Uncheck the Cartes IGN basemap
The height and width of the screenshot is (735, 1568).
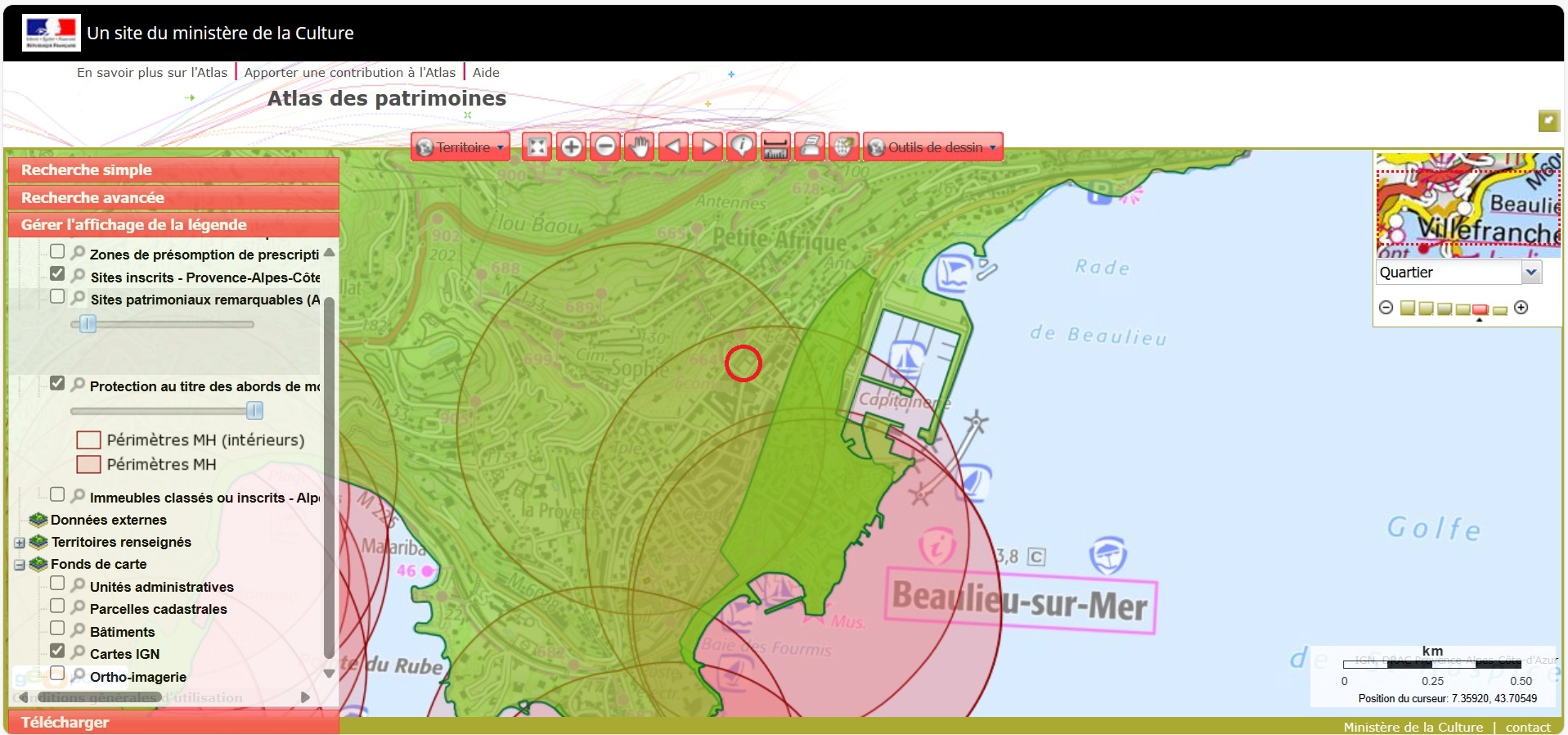pos(57,651)
